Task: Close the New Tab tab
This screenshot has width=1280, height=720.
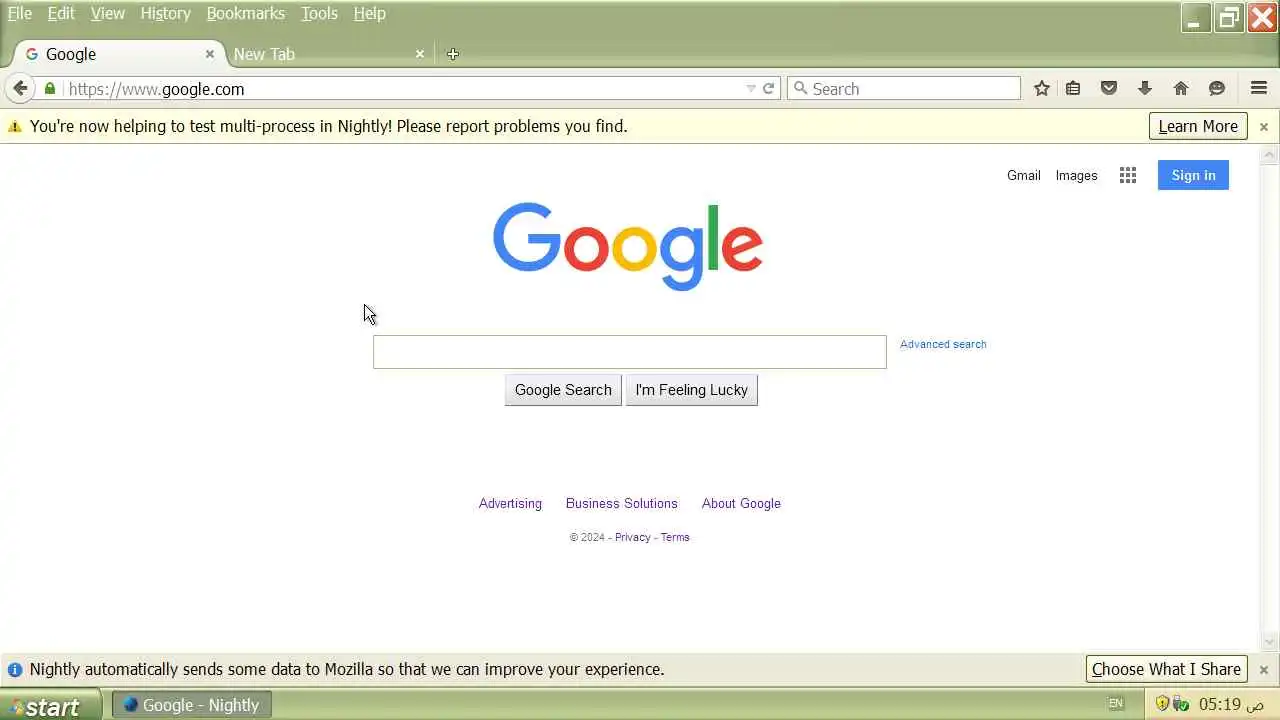Action: tap(420, 54)
